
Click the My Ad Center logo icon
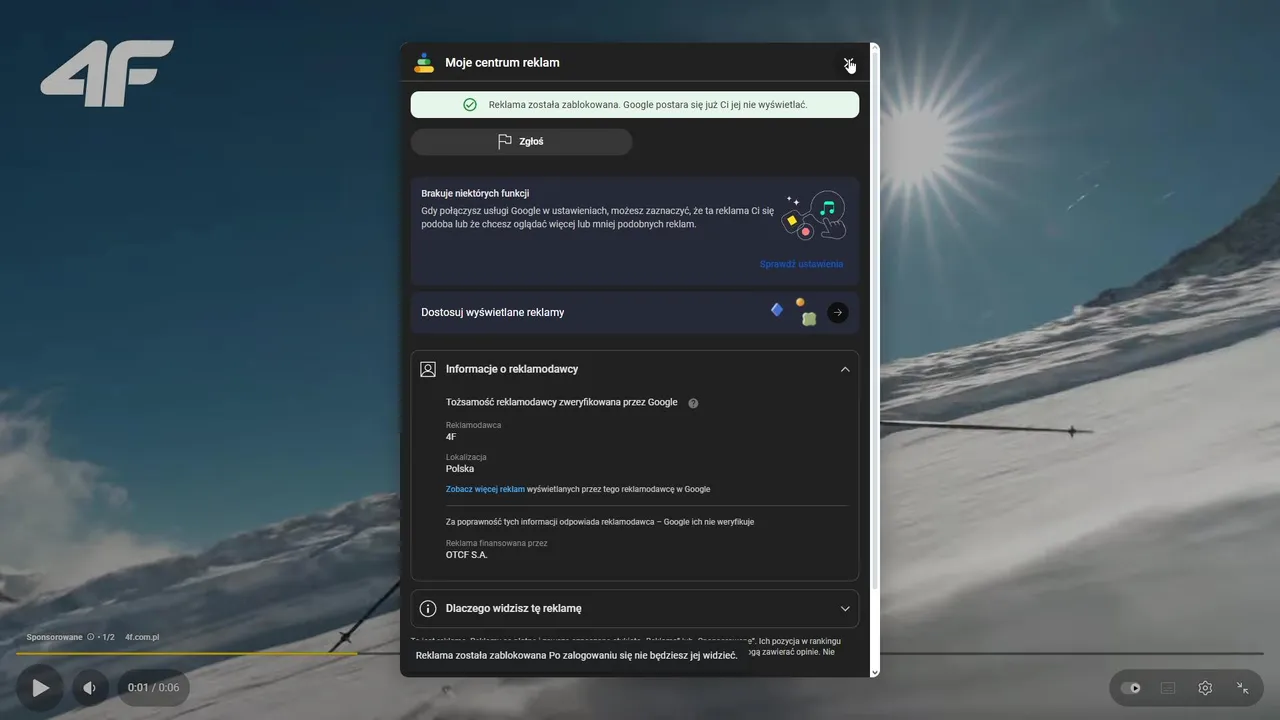[424, 63]
